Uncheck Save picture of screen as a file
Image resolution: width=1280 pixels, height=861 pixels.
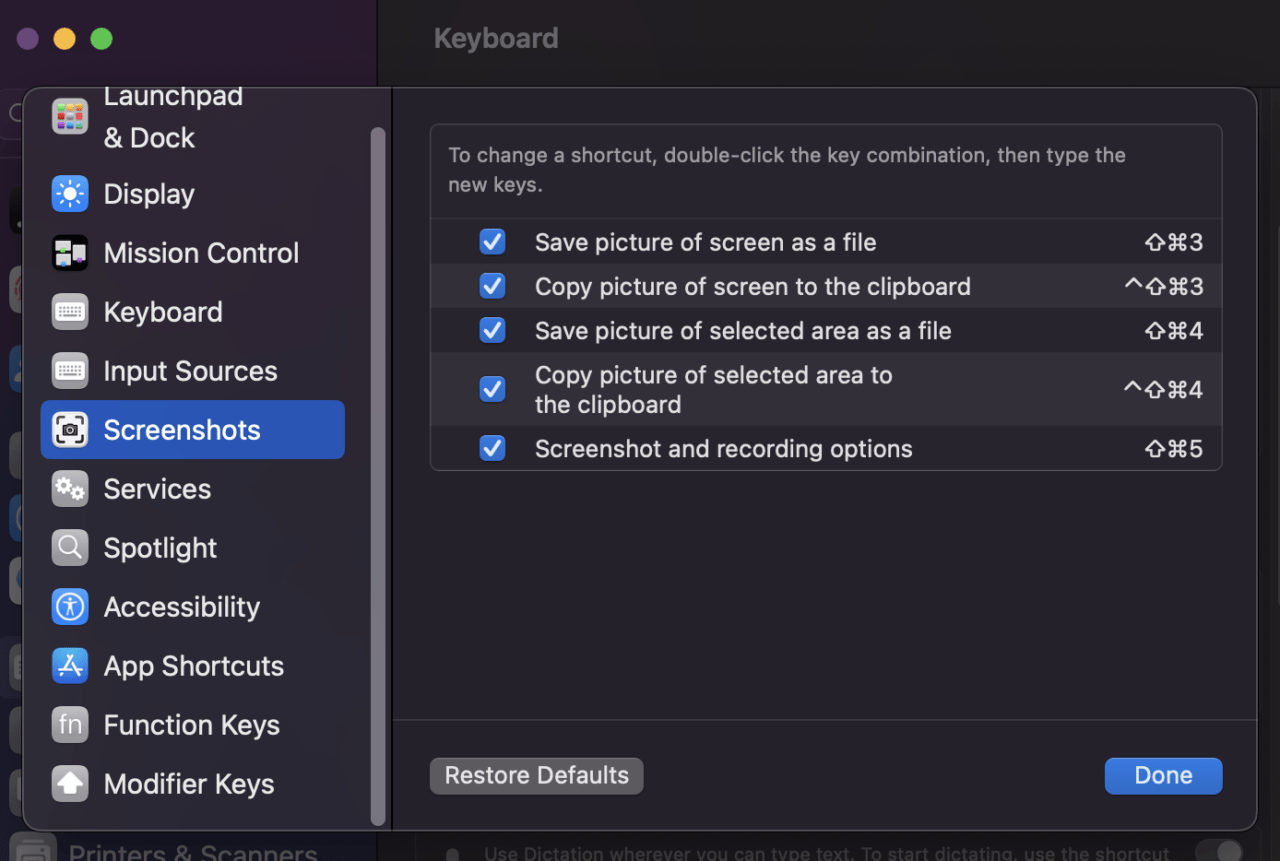(x=492, y=242)
